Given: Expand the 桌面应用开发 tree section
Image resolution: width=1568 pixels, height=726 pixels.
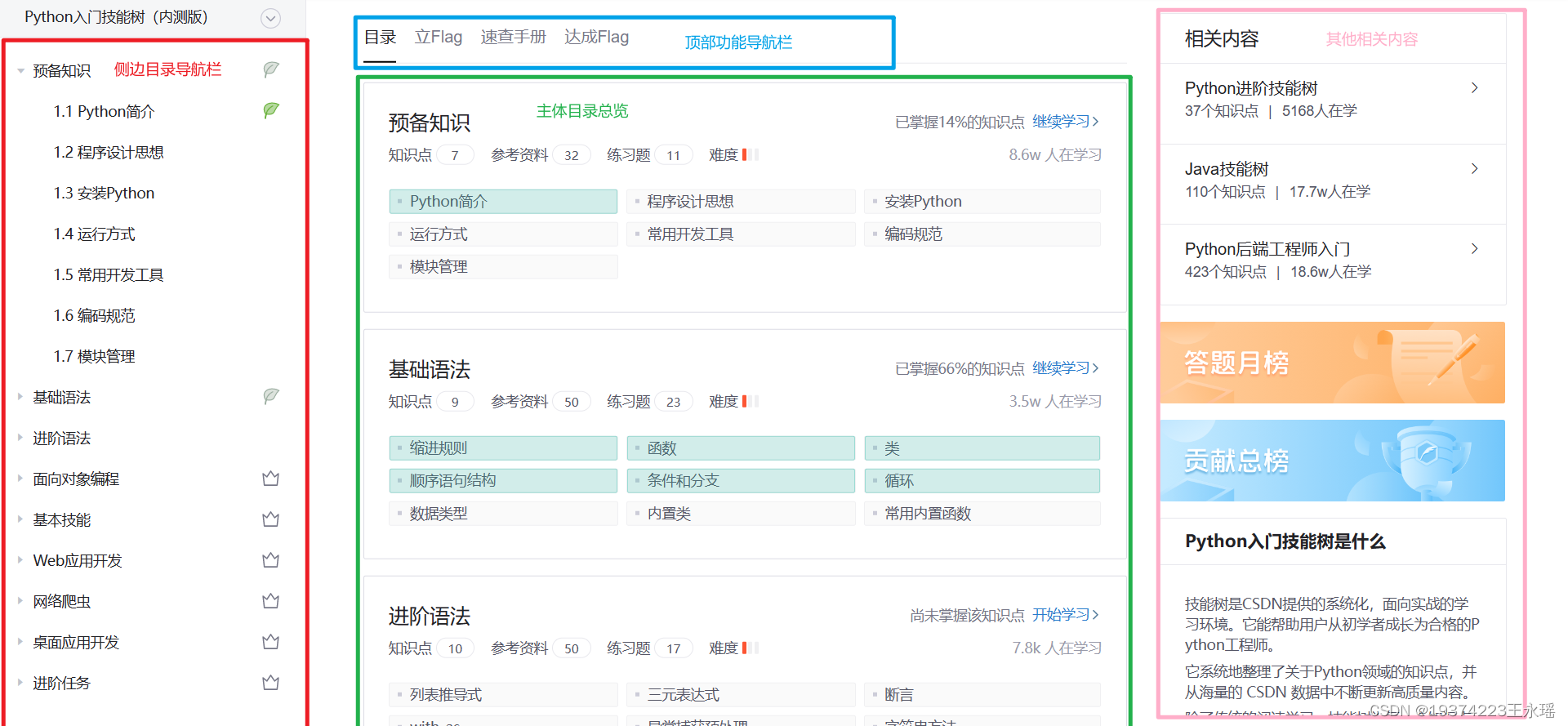Looking at the screenshot, I should click(x=20, y=642).
